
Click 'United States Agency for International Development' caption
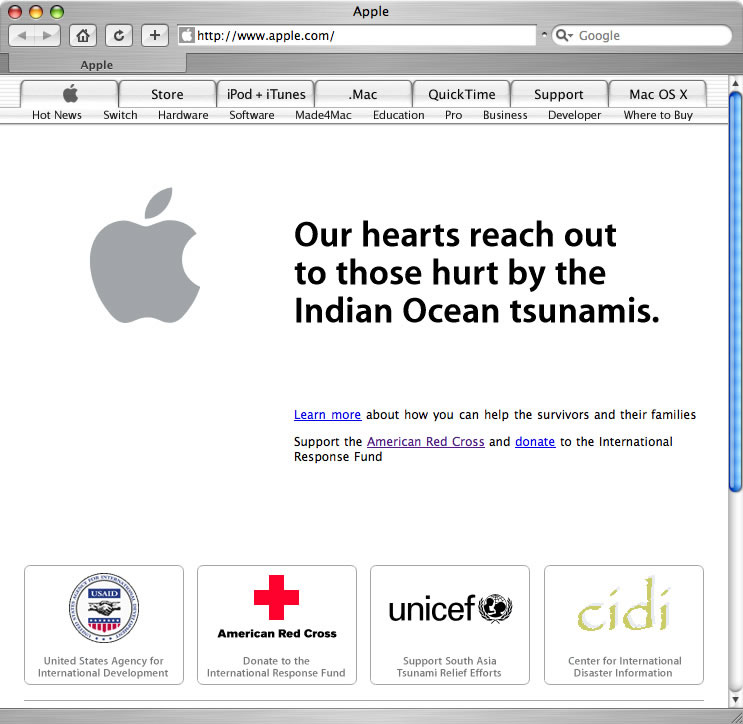[103, 667]
